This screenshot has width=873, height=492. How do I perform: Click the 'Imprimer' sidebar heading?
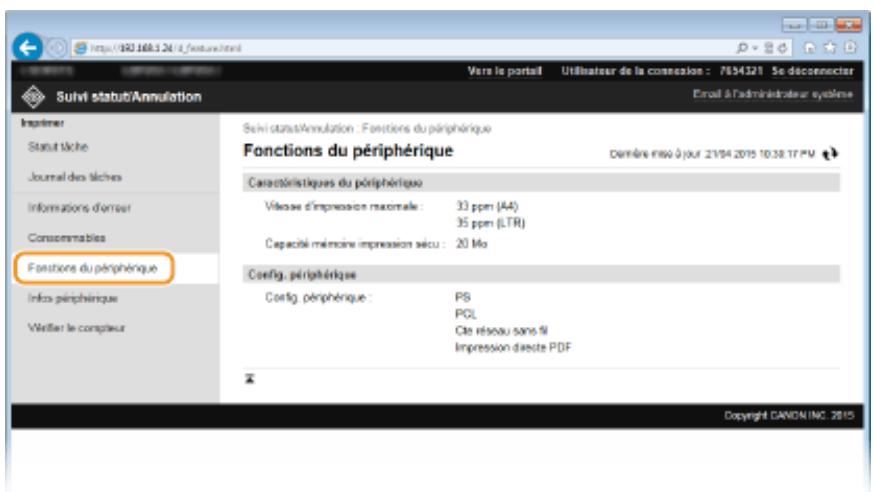(x=42, y=123)
